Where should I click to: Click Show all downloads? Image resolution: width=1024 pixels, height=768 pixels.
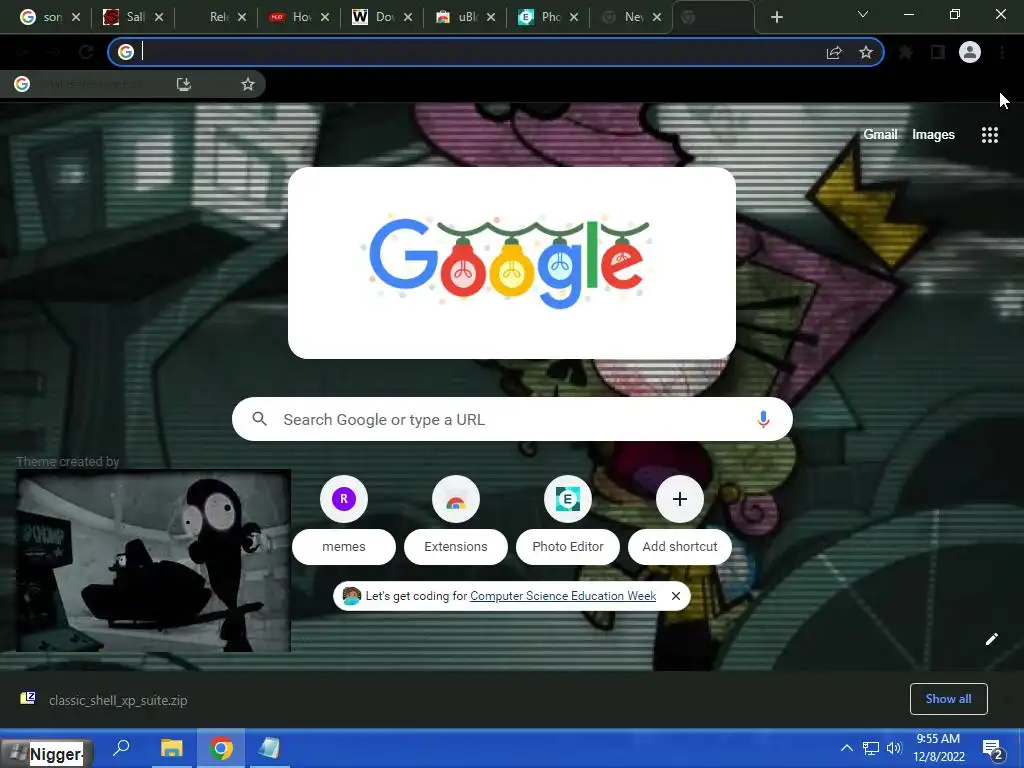pyautogui.click(x=948, y=699)
